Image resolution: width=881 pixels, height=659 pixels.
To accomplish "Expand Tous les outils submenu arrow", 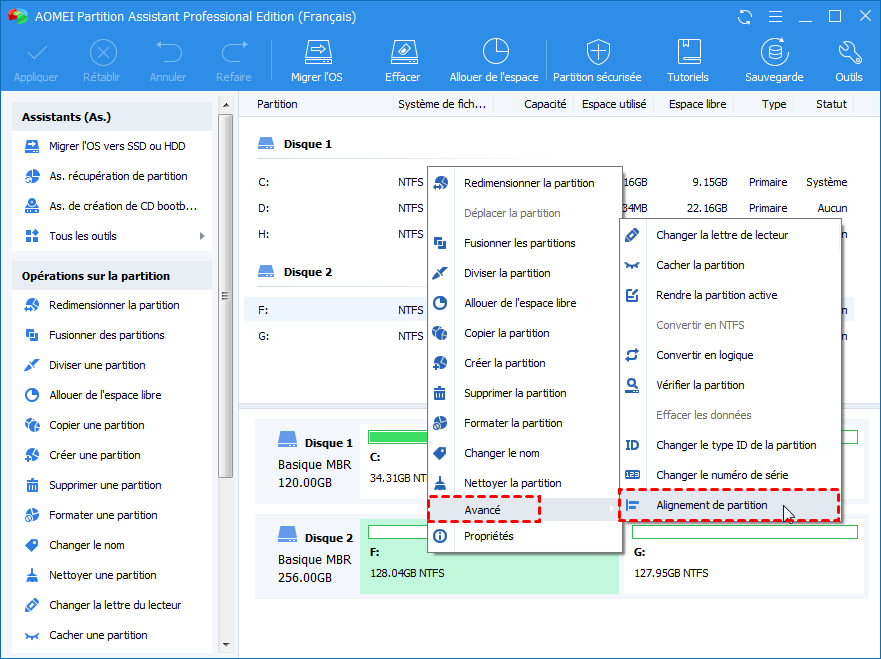I will [202, 236].
